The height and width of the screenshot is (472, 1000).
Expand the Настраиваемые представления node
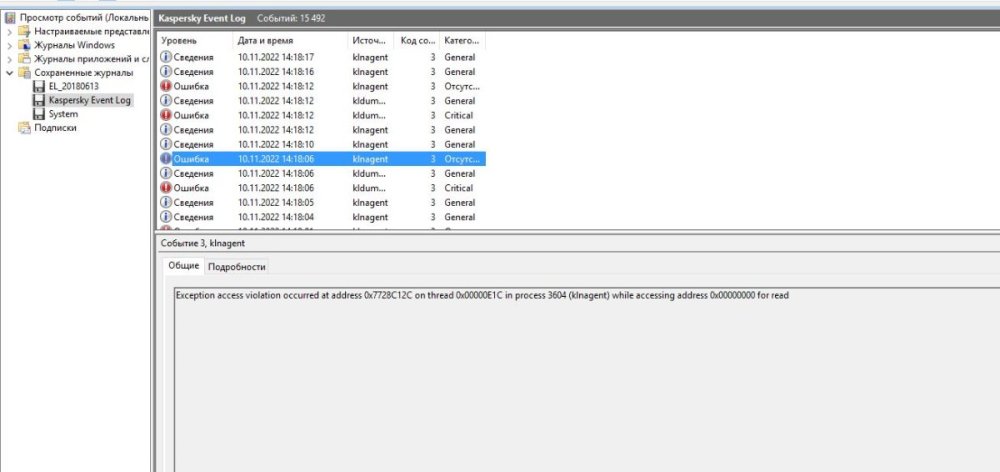10,31
